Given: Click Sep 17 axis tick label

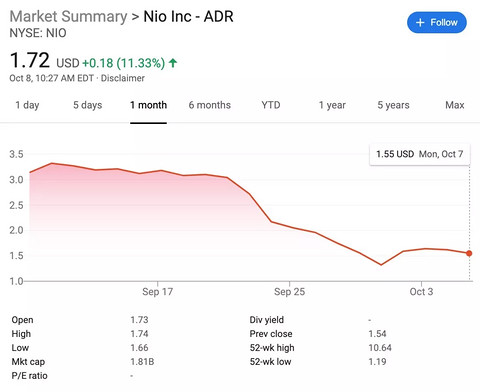Looking at the screenshot, I should [157, 292].
